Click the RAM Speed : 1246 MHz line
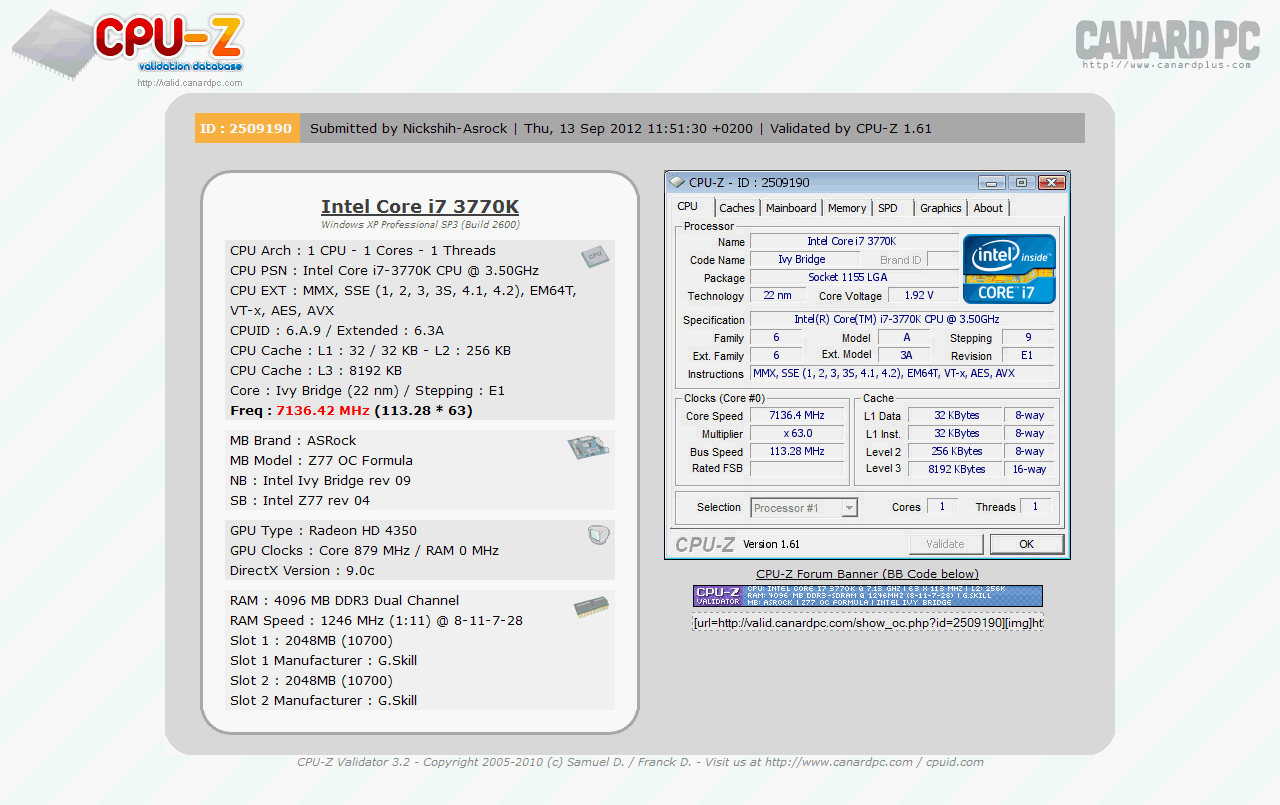 [376, 621]
